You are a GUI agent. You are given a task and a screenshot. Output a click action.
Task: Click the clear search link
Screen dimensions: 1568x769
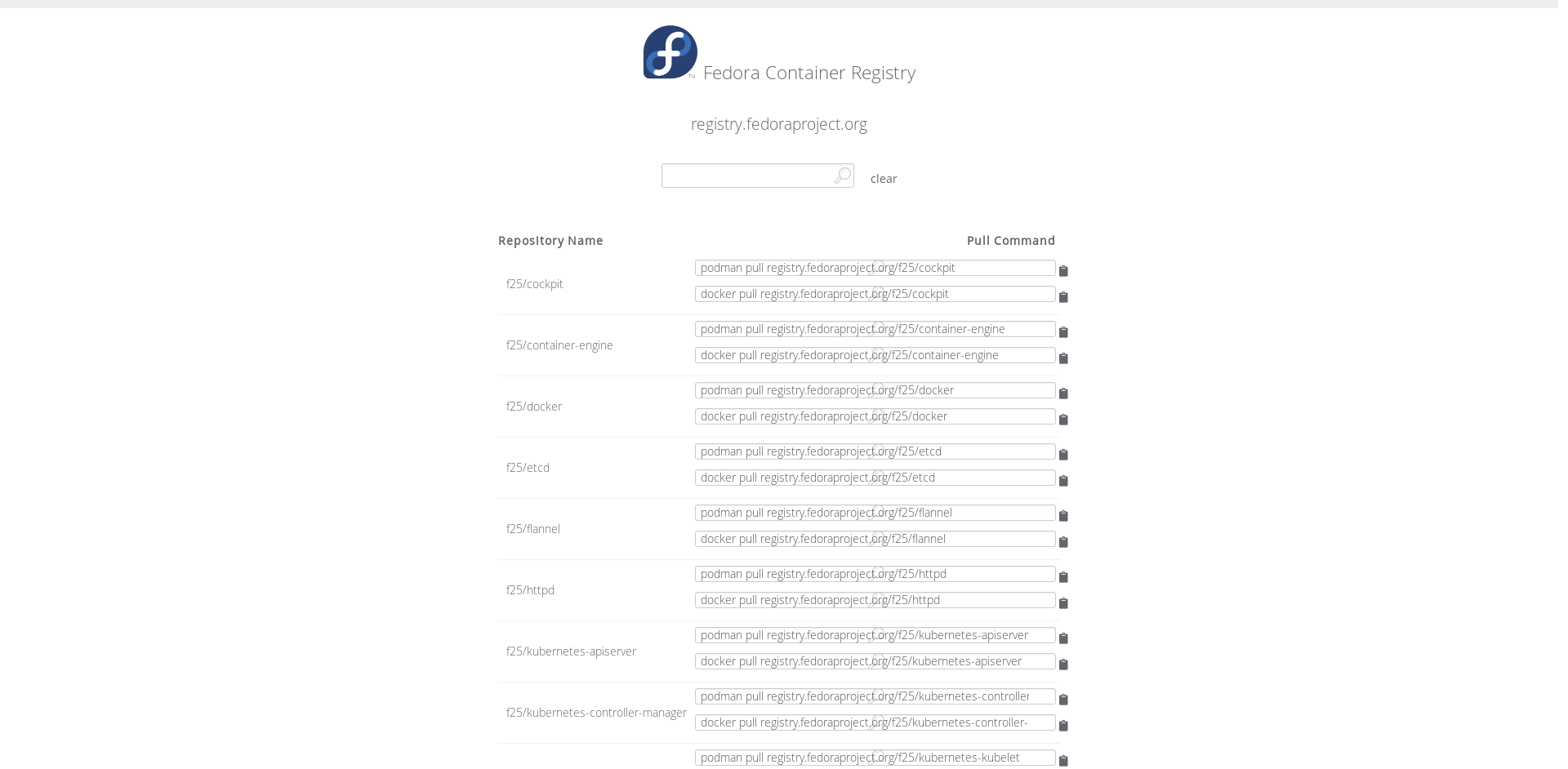tap(884, 179)
